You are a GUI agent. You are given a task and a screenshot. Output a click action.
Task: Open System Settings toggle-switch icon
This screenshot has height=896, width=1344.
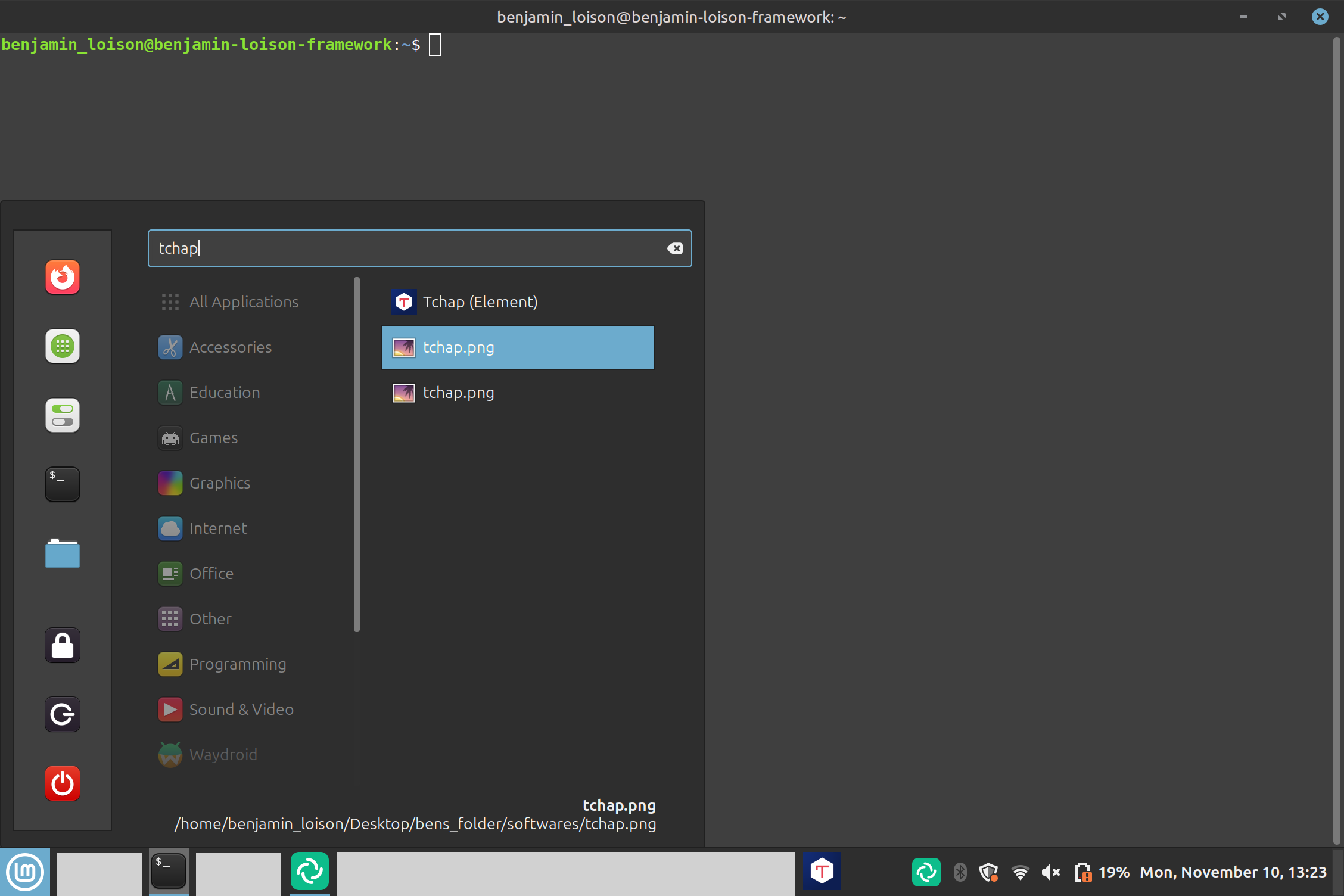(x=63, y=415)
